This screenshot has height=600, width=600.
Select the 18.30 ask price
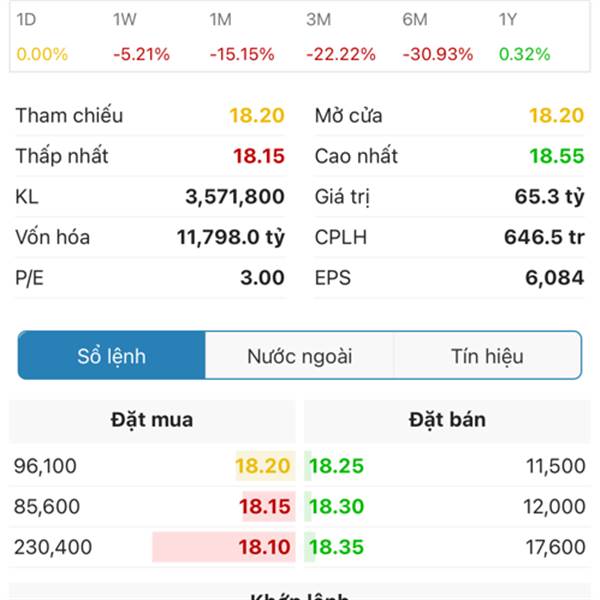pyautogui.click(x=336, y=507)
